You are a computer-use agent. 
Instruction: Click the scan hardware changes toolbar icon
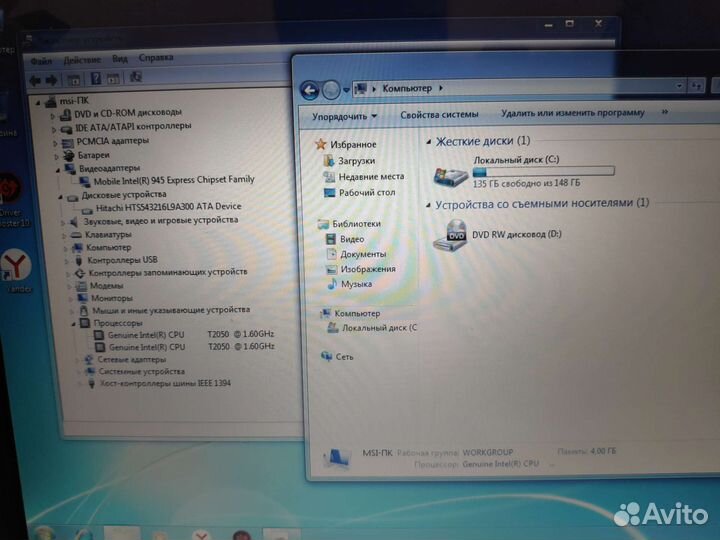point(135,77)
